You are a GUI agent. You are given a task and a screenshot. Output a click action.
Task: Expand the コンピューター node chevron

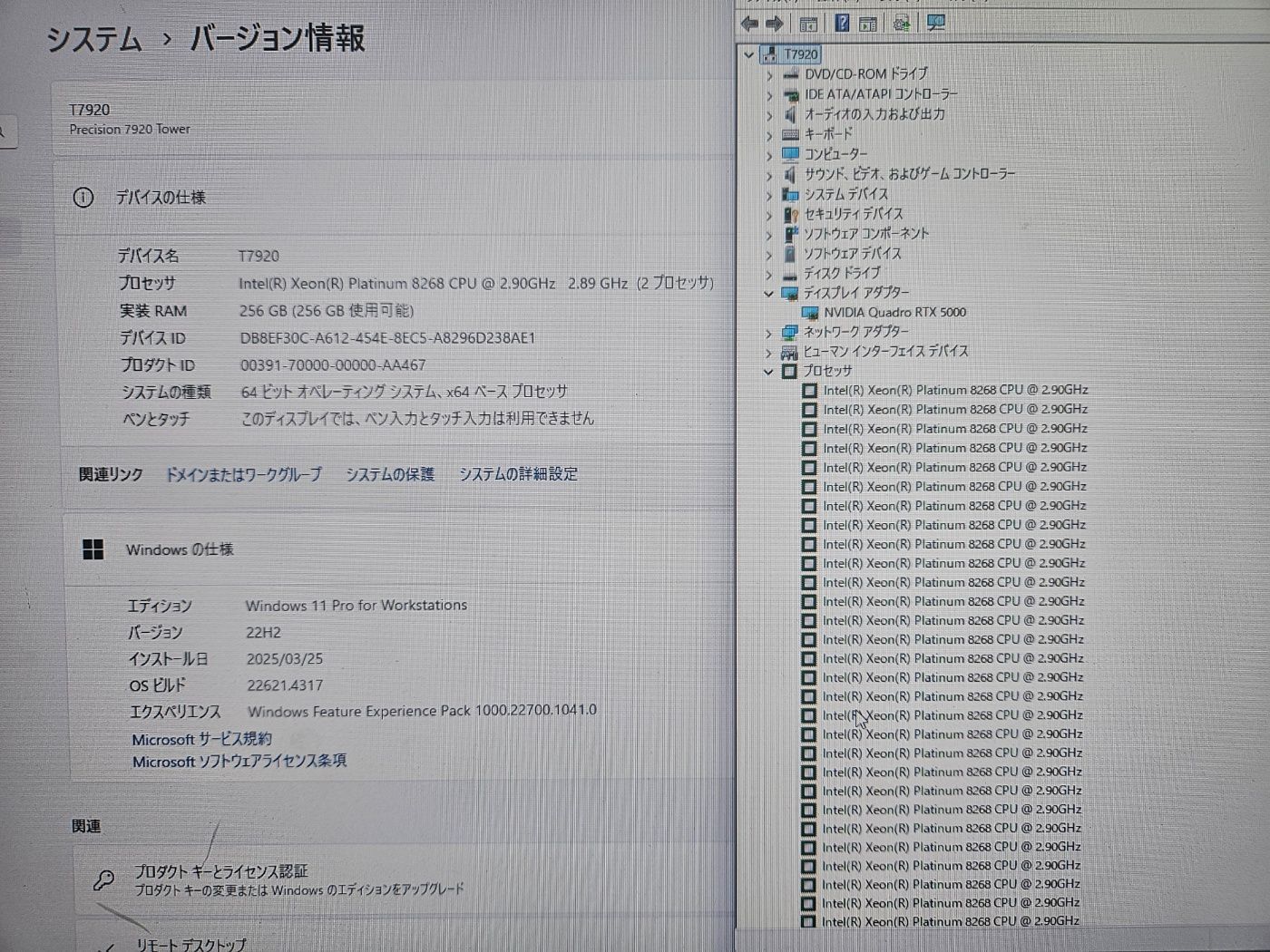(769, 154)
